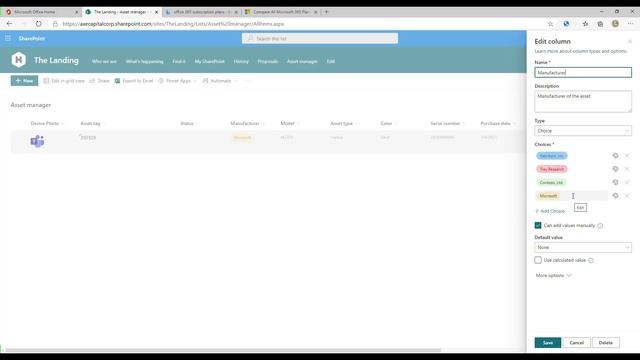Open Color column header menu
The height and width of the screenshot is (360, 640).
pyautogui.click(x=389, y=123)
